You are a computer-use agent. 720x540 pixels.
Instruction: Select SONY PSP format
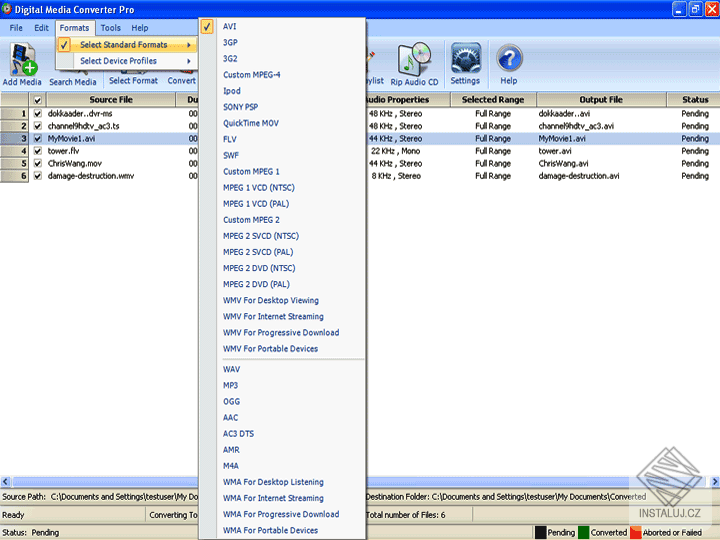coord(282,107)
